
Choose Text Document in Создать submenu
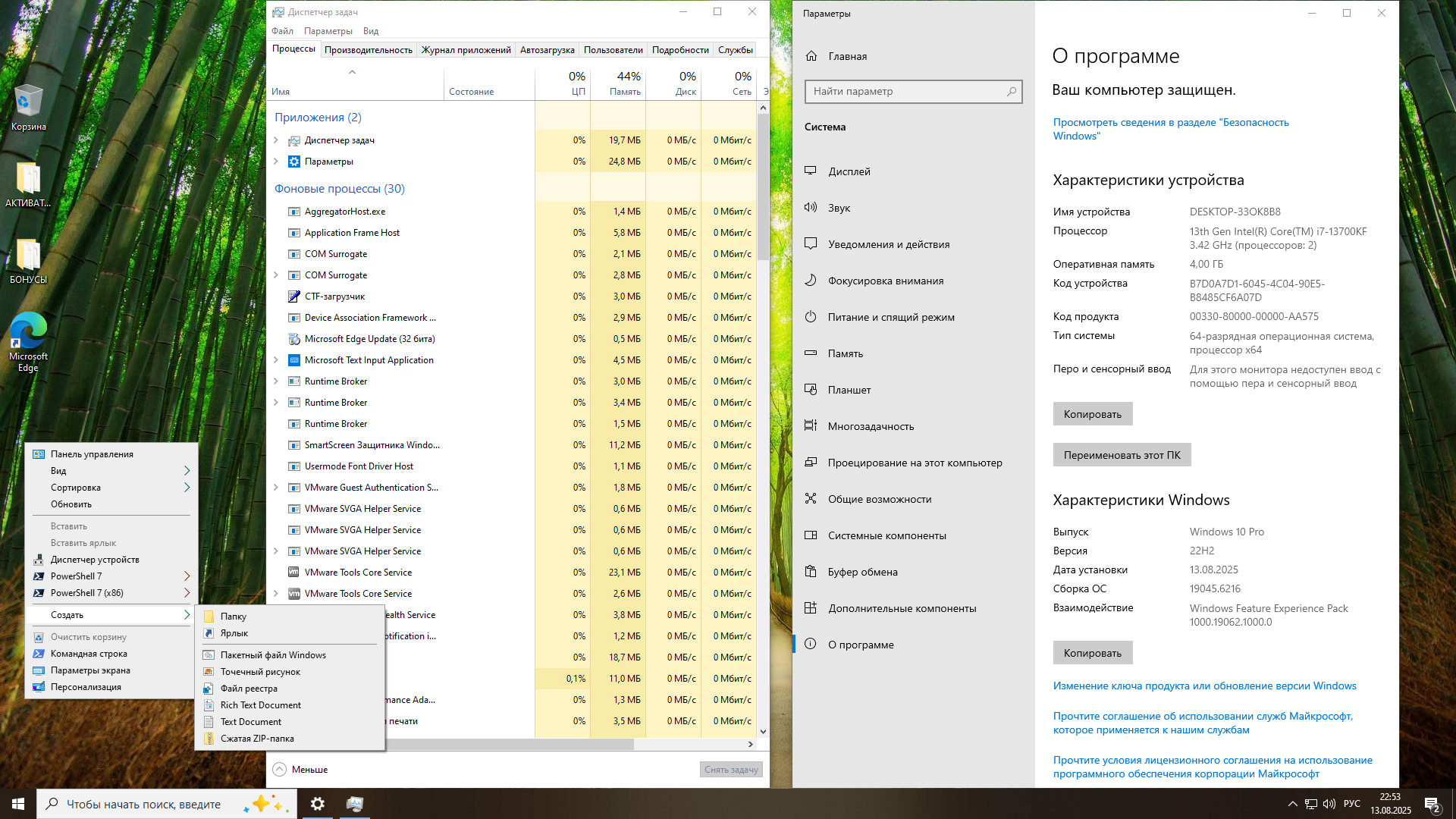point(290,722)
